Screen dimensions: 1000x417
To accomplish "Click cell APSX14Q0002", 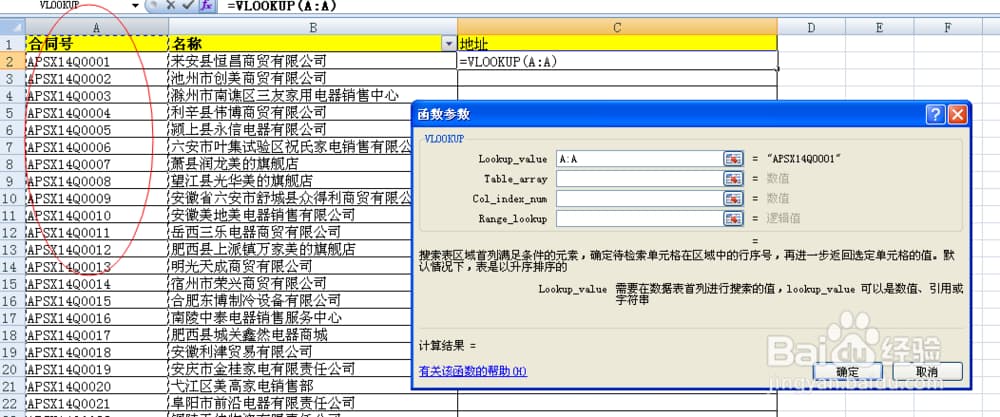I will point(97,78).
